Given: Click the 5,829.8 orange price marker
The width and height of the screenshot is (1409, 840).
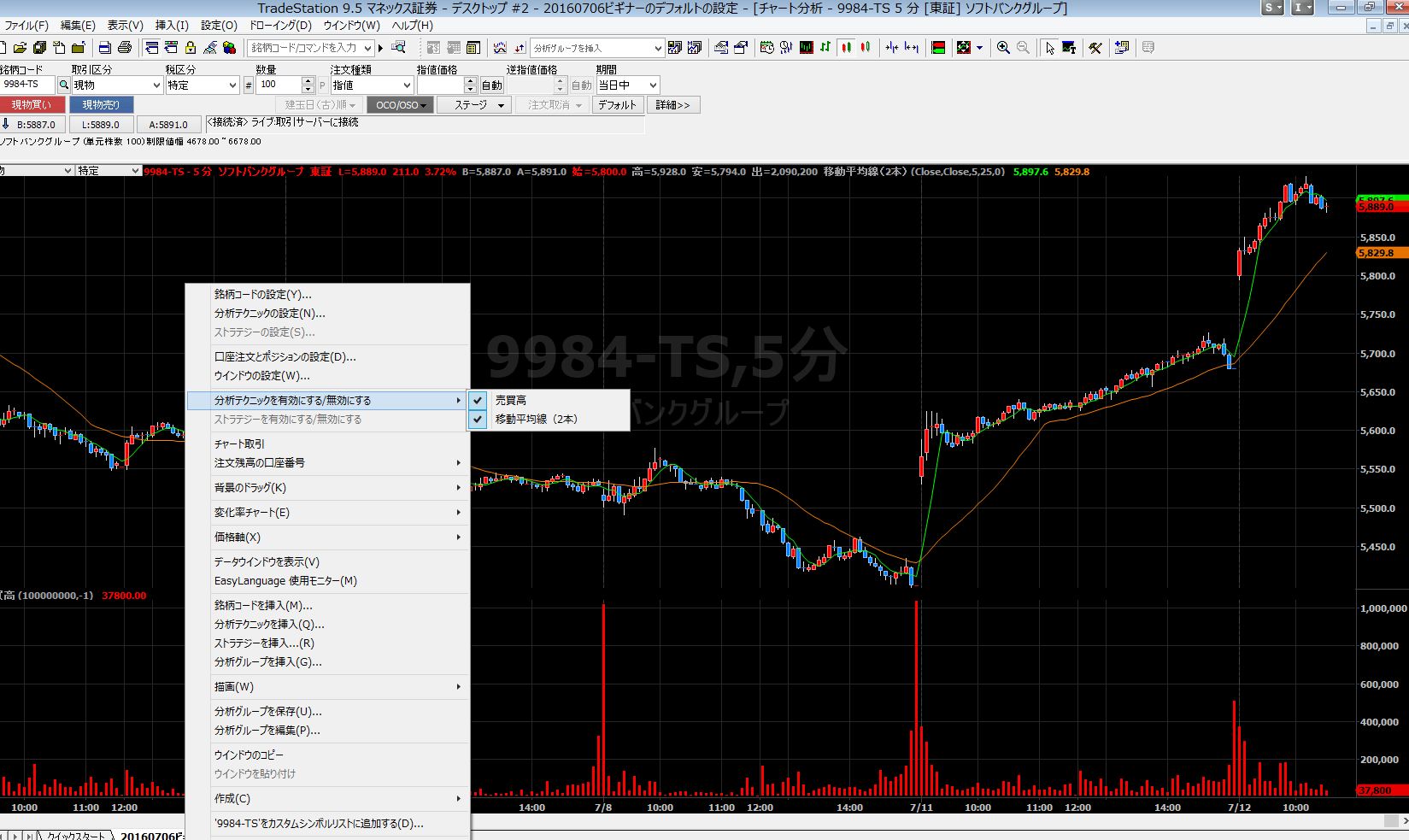Looking at the screenshot, I should (1382, 253).
